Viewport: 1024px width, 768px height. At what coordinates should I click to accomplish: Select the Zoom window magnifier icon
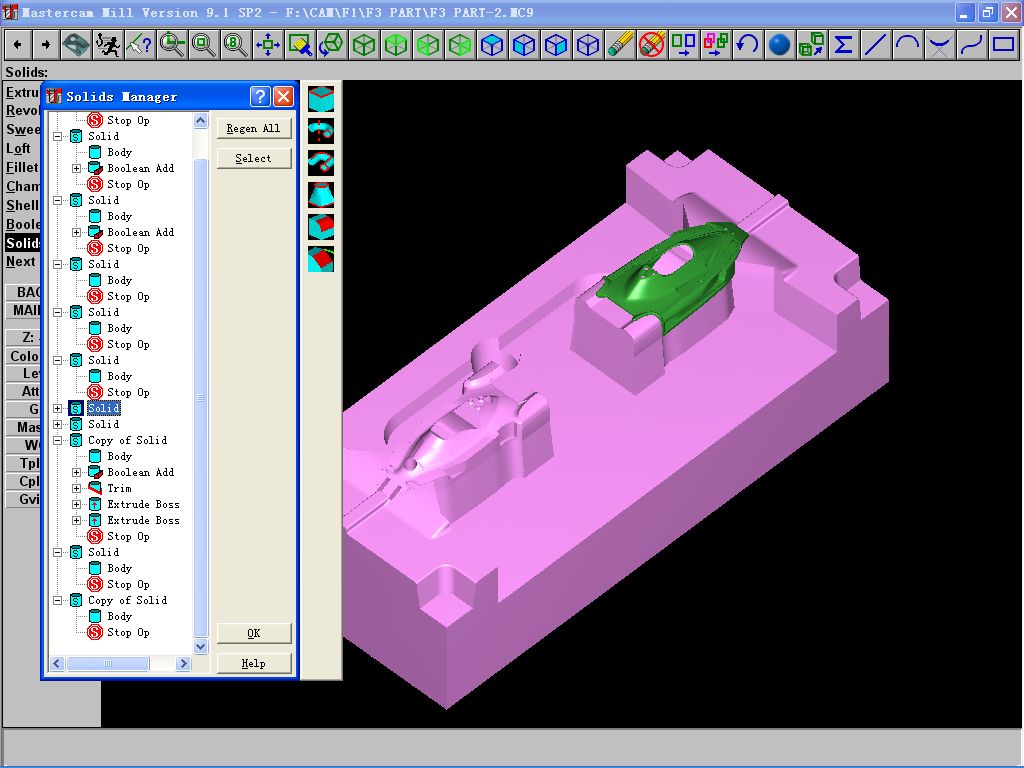172,44
